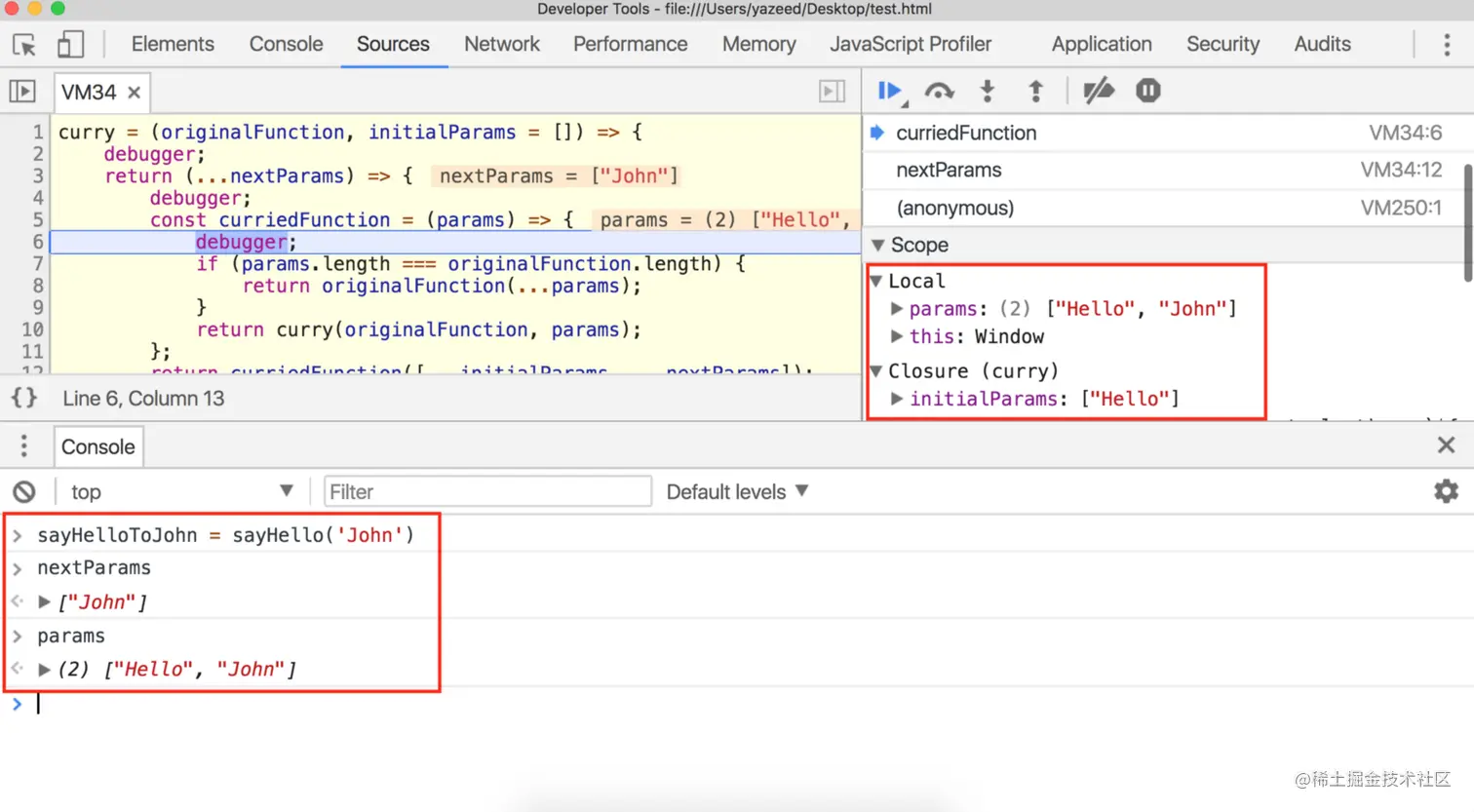Open console settings gear
The width and height of the screenshot is (1474, 812).
pyautogui.click(x=1446, y=491)
